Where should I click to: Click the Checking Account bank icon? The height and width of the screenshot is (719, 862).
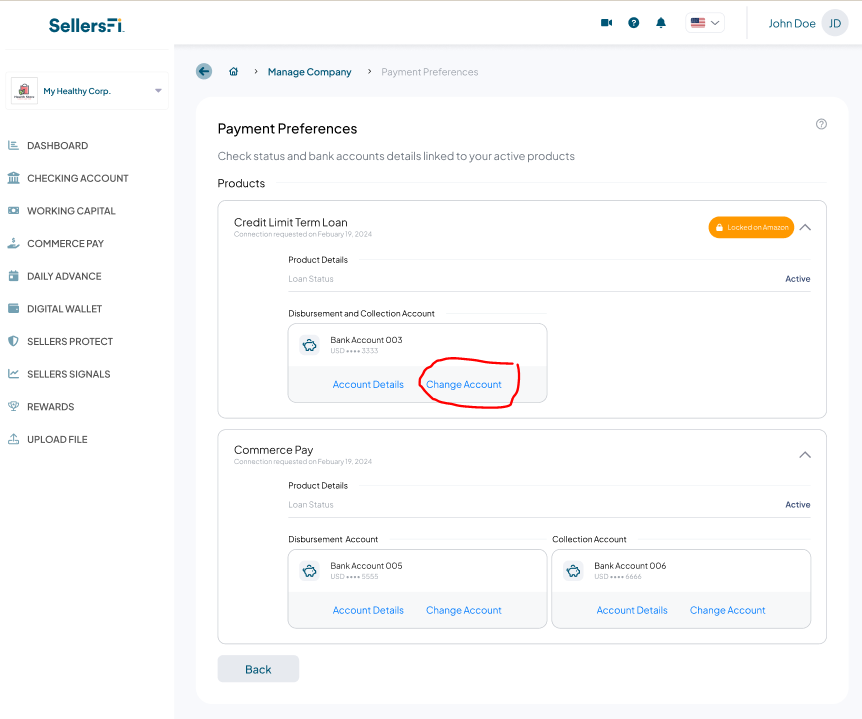pyautogui.click(x=13, y=178)
